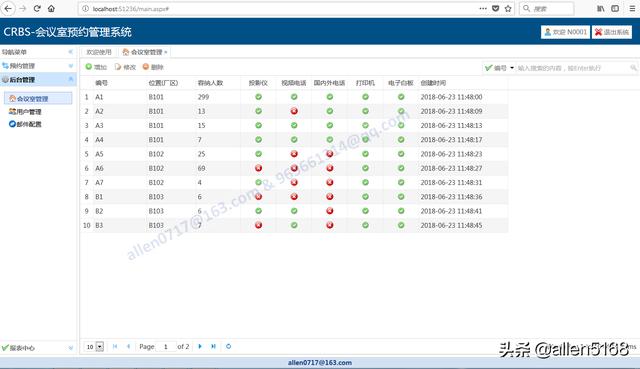Open 用户管理 in the sidebar

point(25,111)
